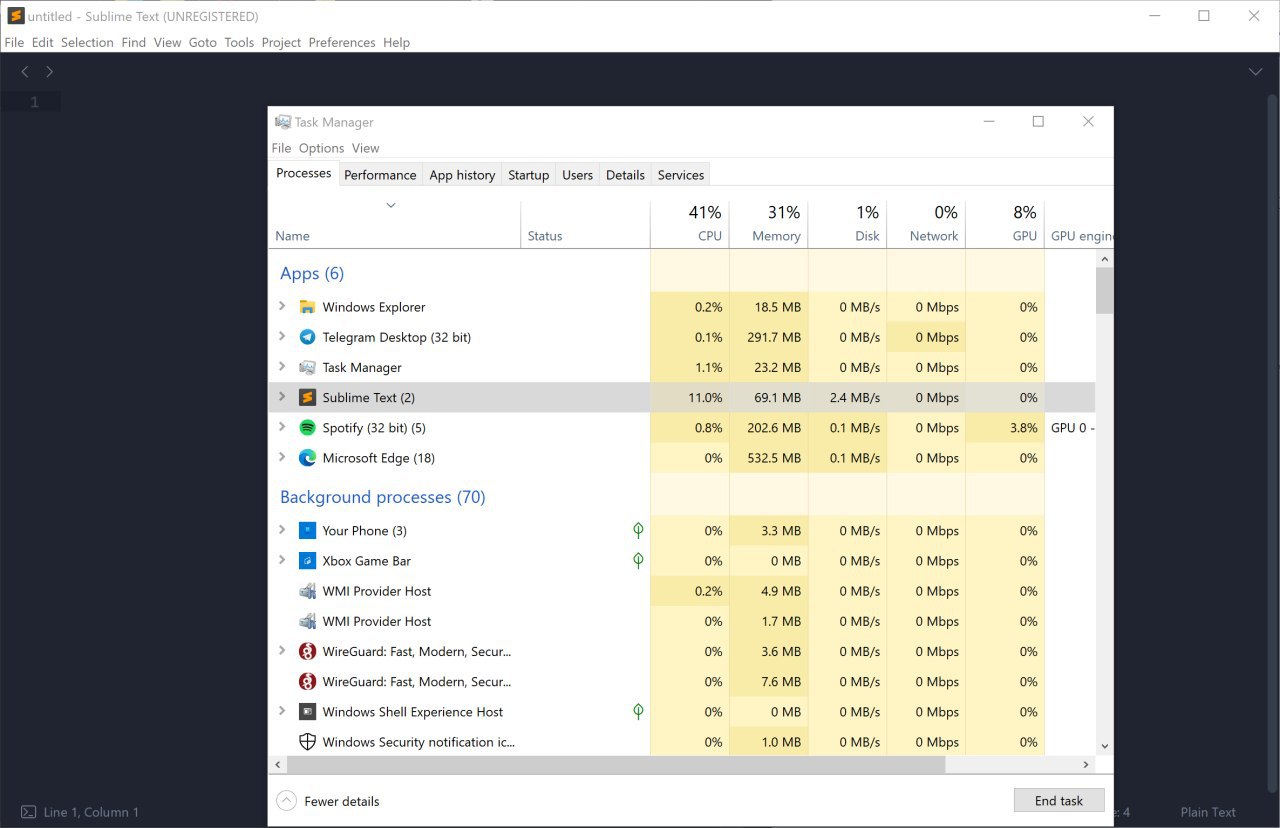The width and height of the screenshot is (1280, 828).
Task: Click the horizontal scrollbar right arrow
Action: (1086, 764)
